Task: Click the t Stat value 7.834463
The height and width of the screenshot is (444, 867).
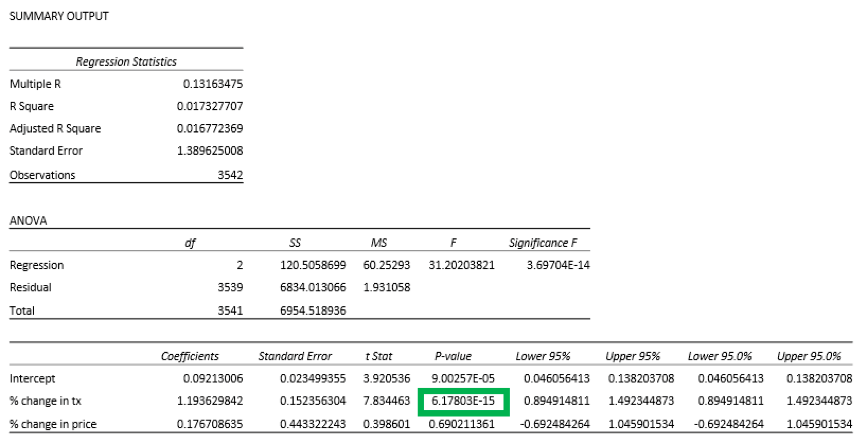Action: pos(387,401)
